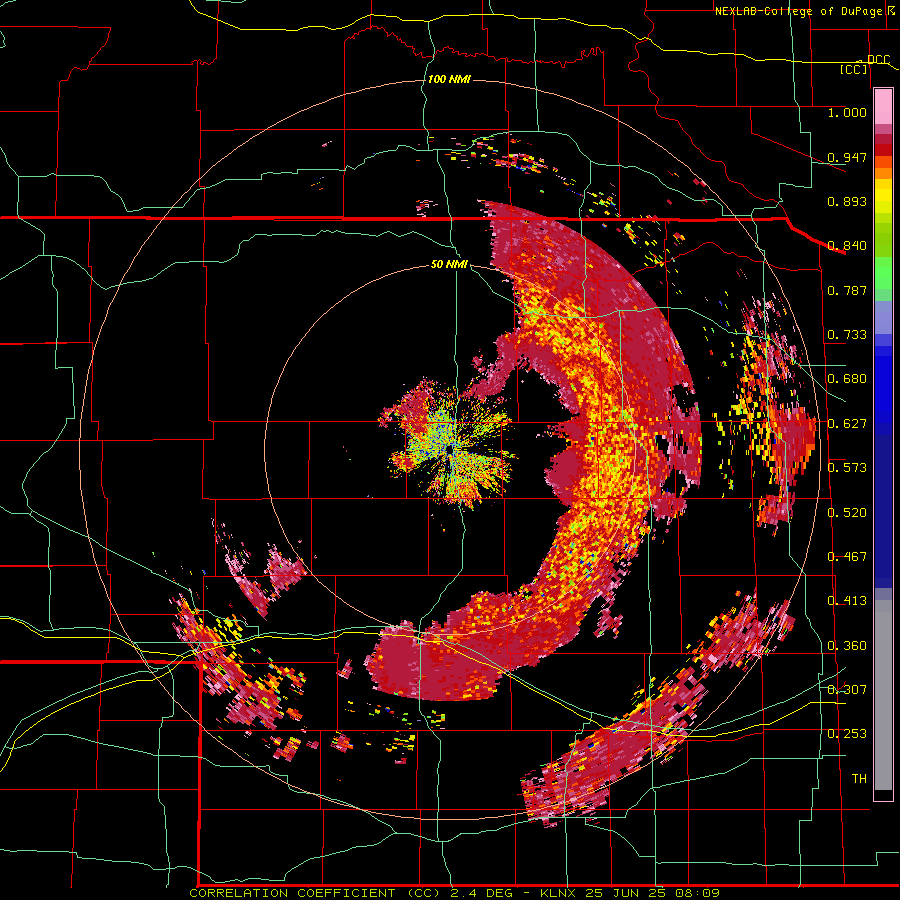
Task: Click the radar site at the map center
Action: tap(449, 451)
